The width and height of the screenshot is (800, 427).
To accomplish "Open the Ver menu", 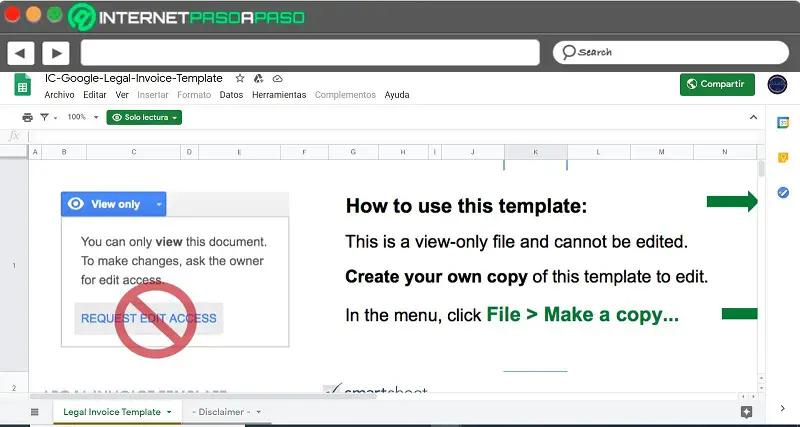I will [122, 95].
